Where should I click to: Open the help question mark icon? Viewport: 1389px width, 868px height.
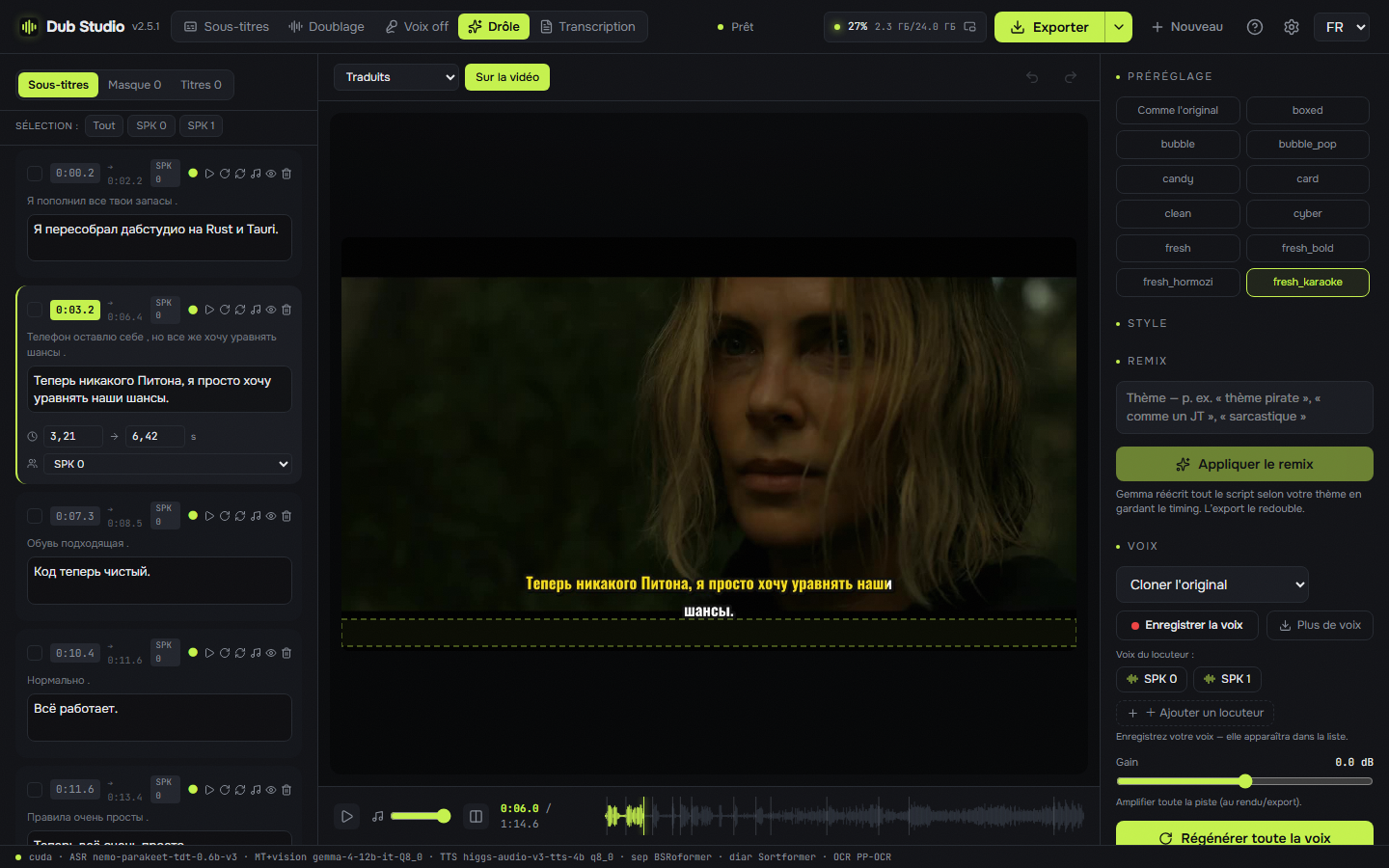(x=1255, y=27)
